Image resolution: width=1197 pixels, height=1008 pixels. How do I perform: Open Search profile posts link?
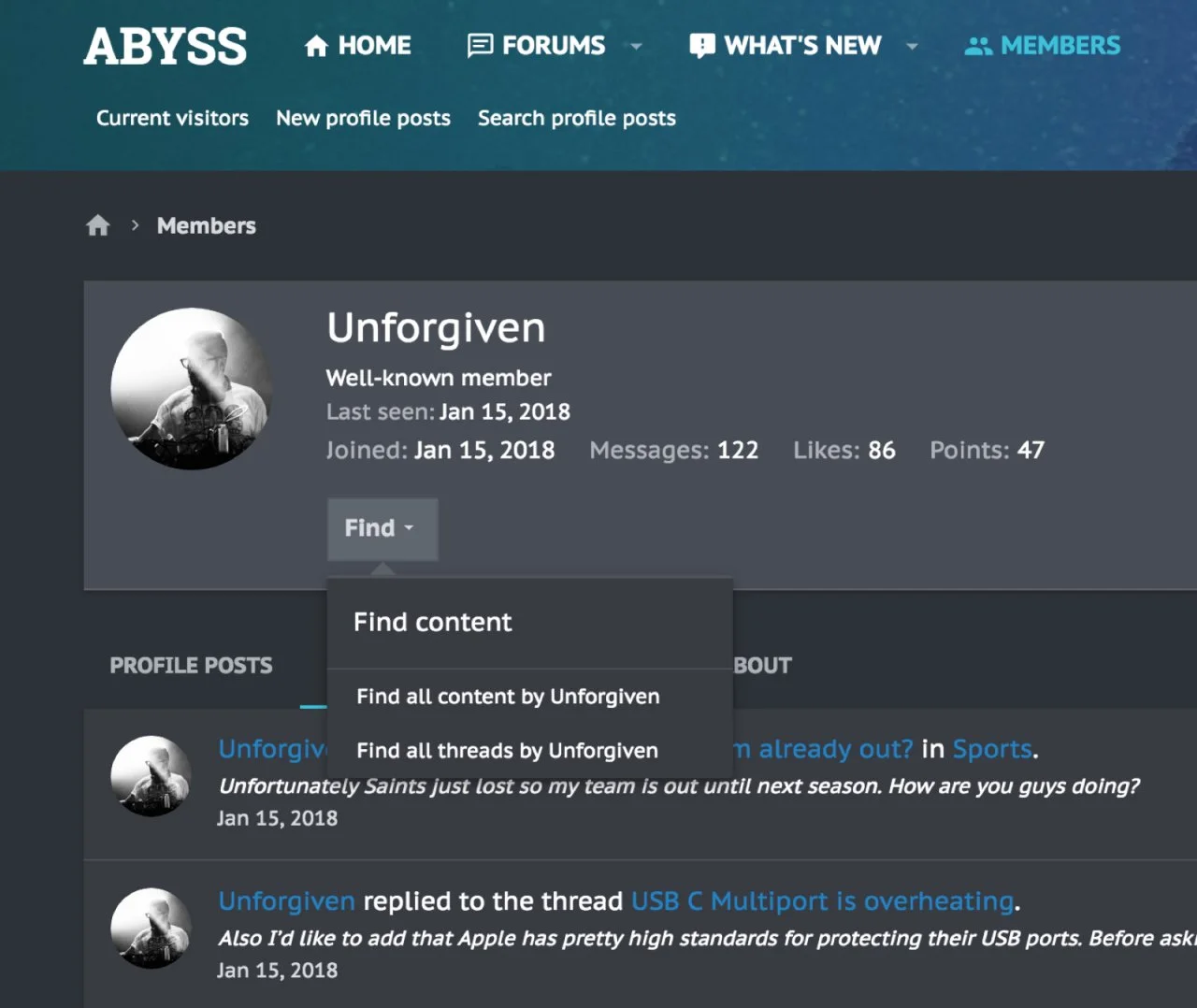pyautogui.click(x=576, y=119)
